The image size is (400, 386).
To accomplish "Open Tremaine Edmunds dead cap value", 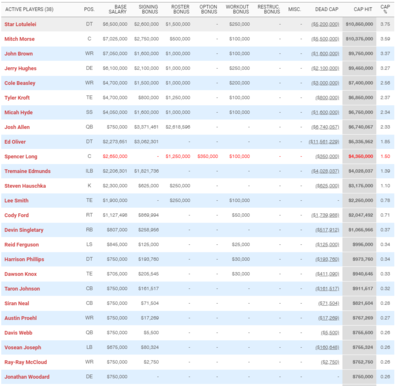I will coord(325,171).
